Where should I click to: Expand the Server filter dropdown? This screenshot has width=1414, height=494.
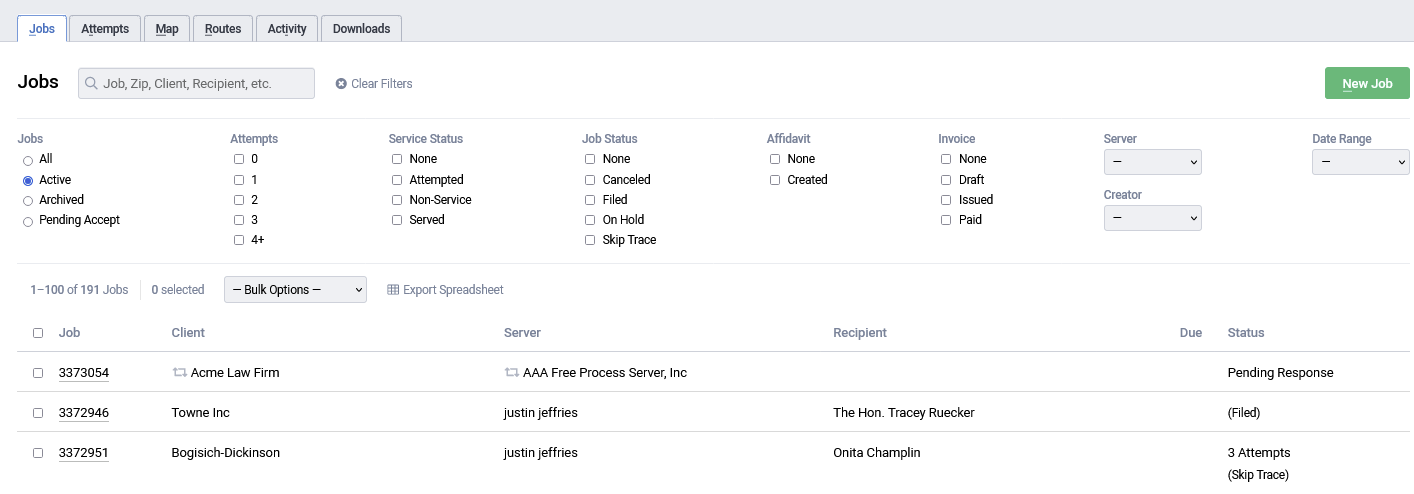pos(1152,162)
